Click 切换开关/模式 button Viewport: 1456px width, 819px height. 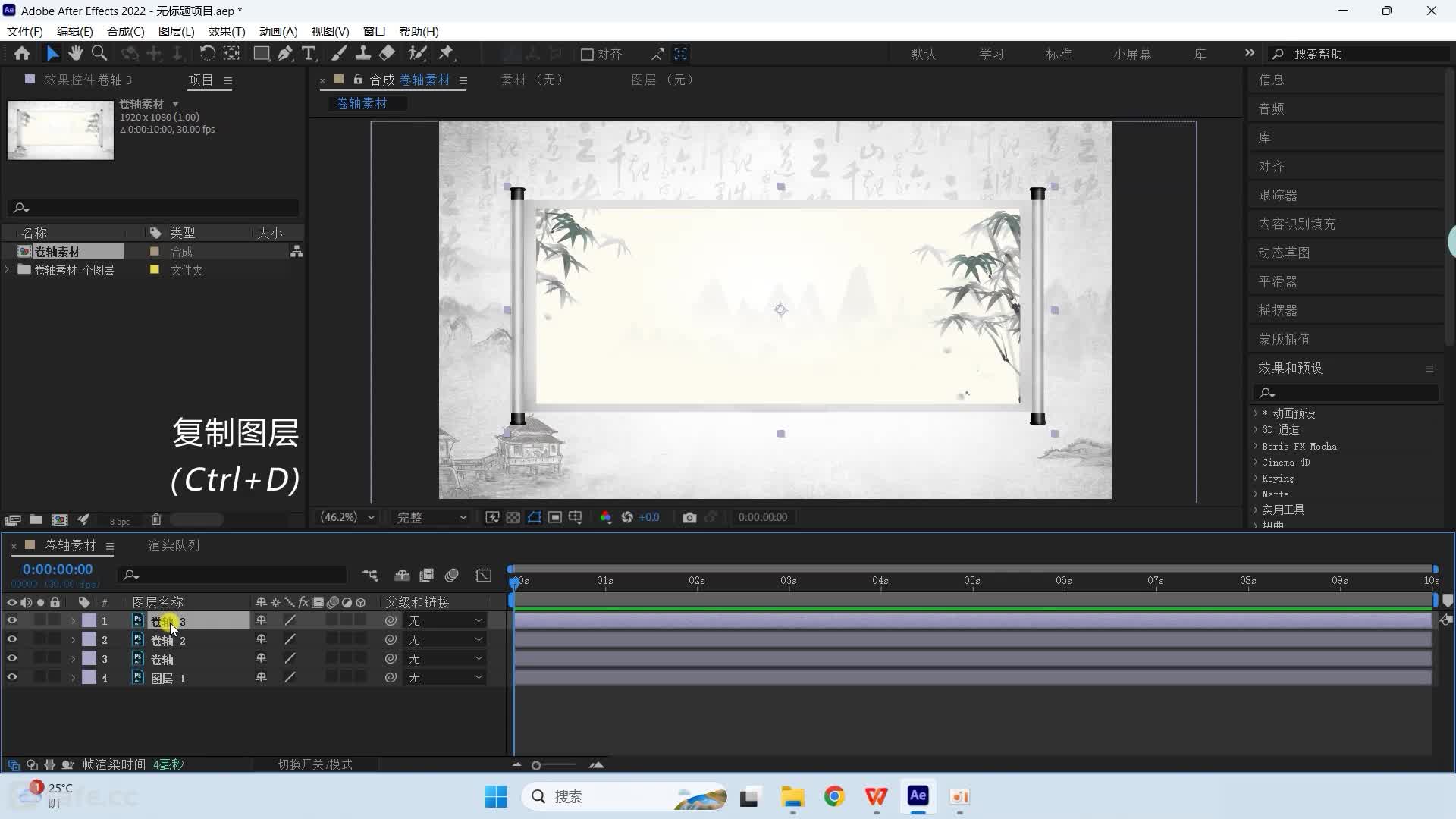[315, 764]
